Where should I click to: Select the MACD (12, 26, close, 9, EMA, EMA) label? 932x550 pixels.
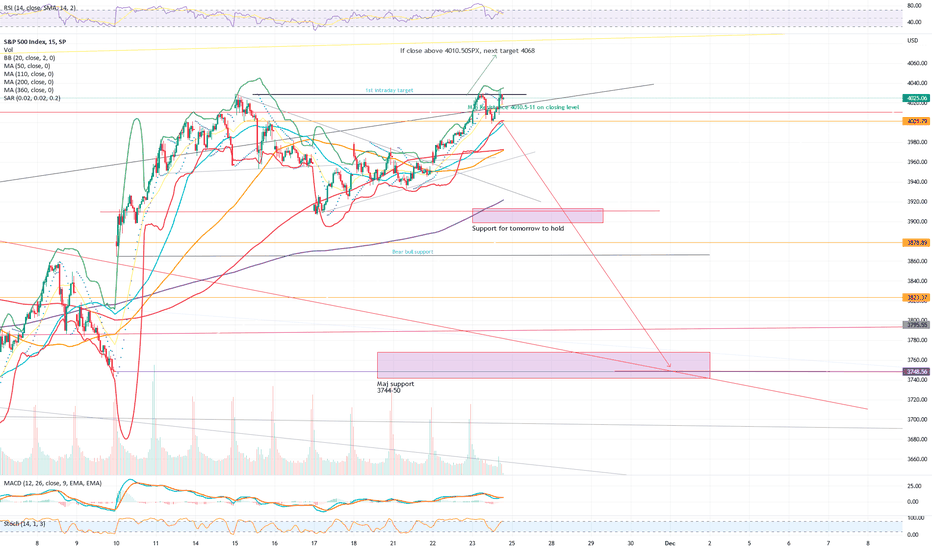pyautogui.click(x=52, y=483)
